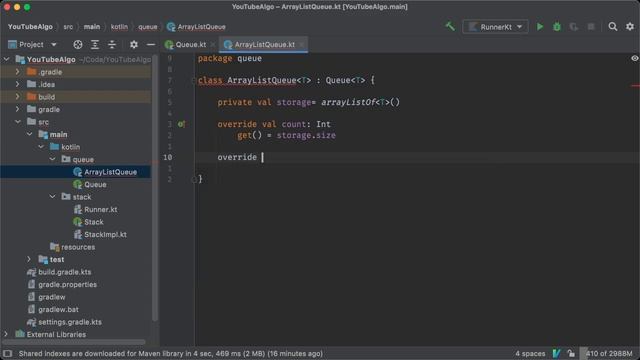Click the override gutter icon beside count
Image resolution: width=640 pixels, height=360 pixels.
click(181, 124)
